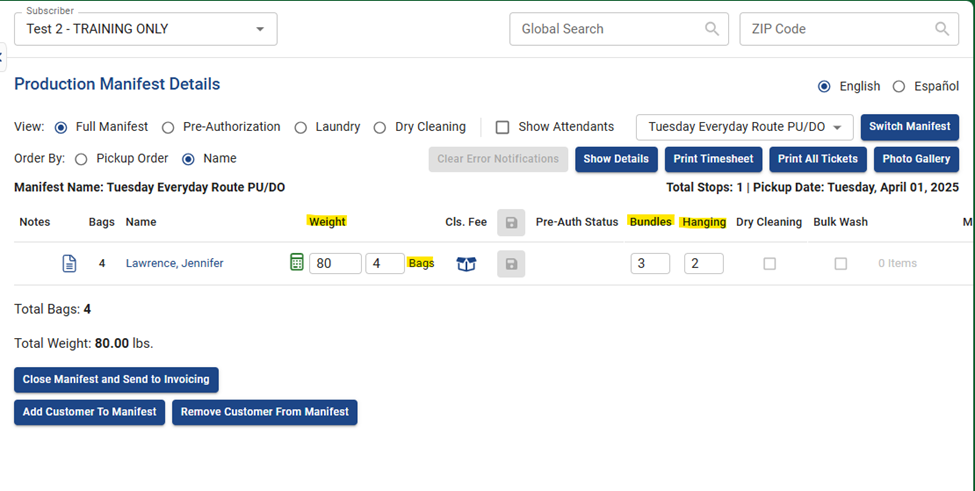Viewport: 975px width, 491px height.
Task: Open notes document icon for Jennifer Lawrence
Action: [69, 264]
